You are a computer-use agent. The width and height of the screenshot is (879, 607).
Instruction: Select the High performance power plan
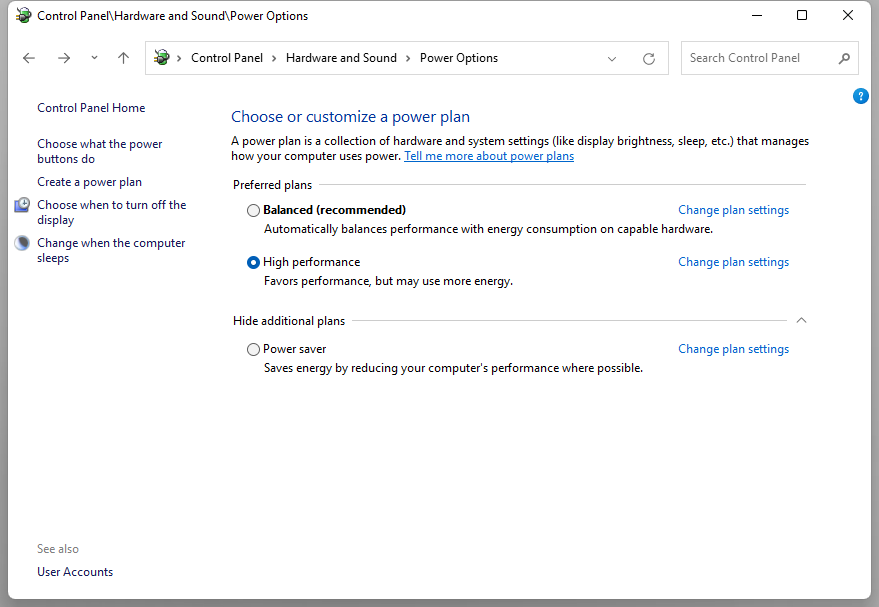pos(253,262)
